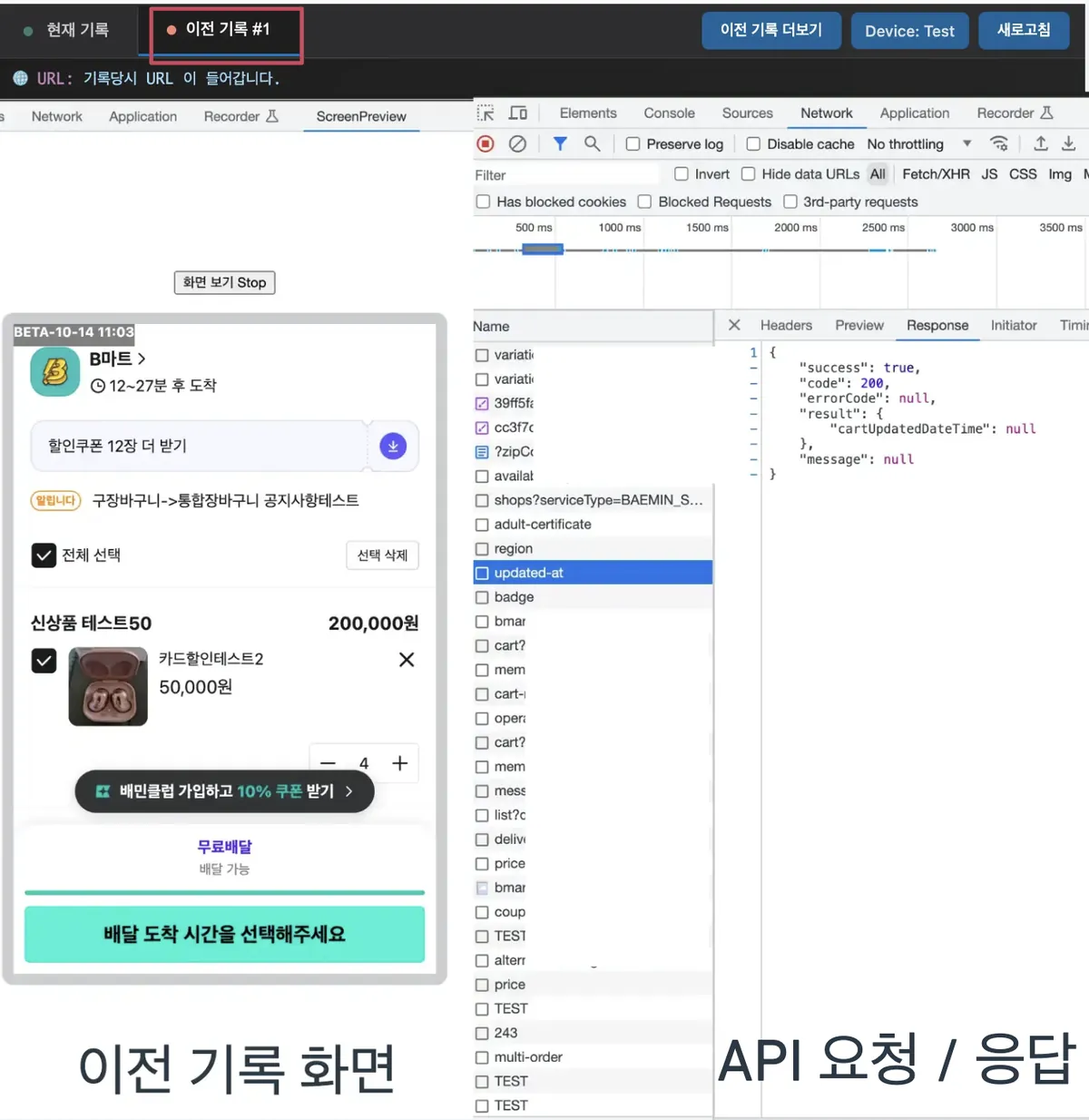Viewport: 1089px width, 1120px height.
Task: Check the Disable cache option
Action: 753,144
